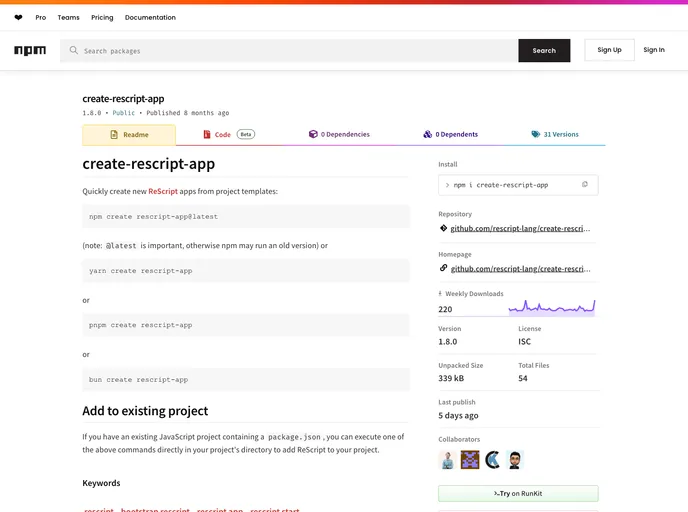Open first collaborator avatar
Screen dimensions: 688x512
point(448,460)
